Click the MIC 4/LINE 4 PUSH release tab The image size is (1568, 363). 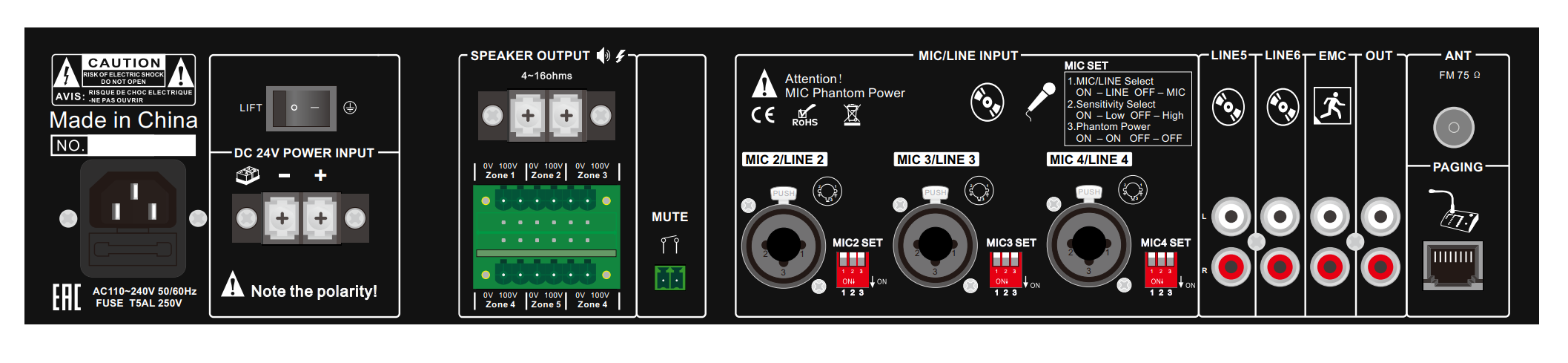[x=1089, y=192]
